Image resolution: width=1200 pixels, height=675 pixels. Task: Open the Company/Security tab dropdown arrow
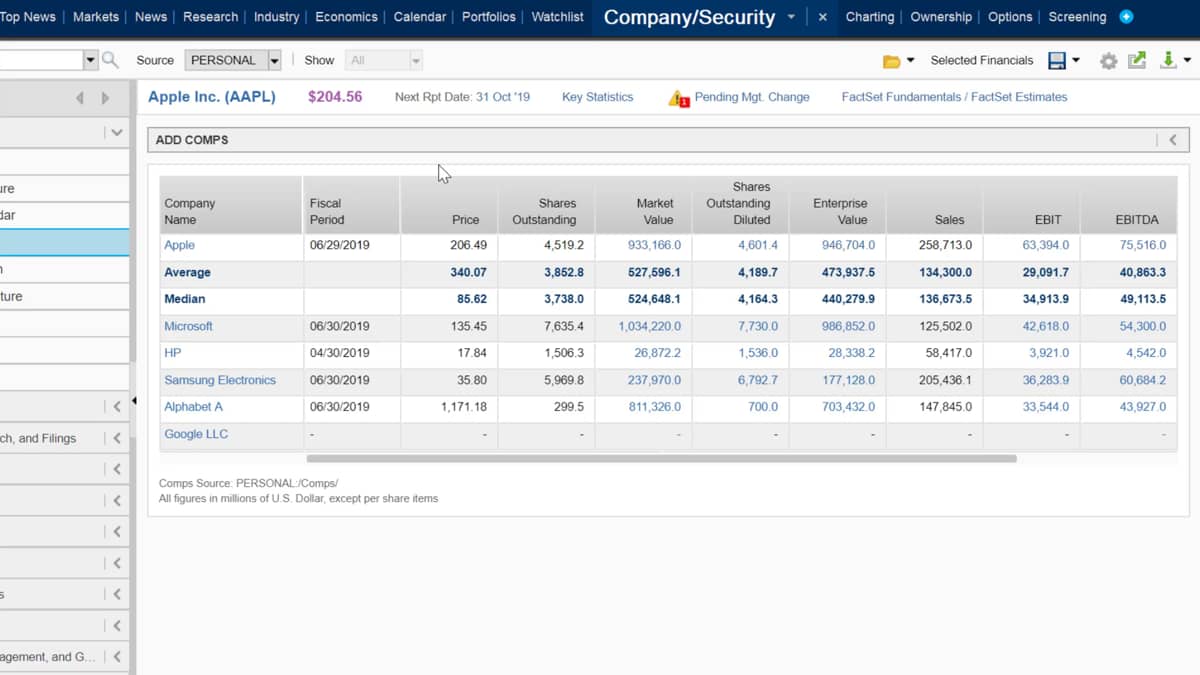click(x=792, y=17)
